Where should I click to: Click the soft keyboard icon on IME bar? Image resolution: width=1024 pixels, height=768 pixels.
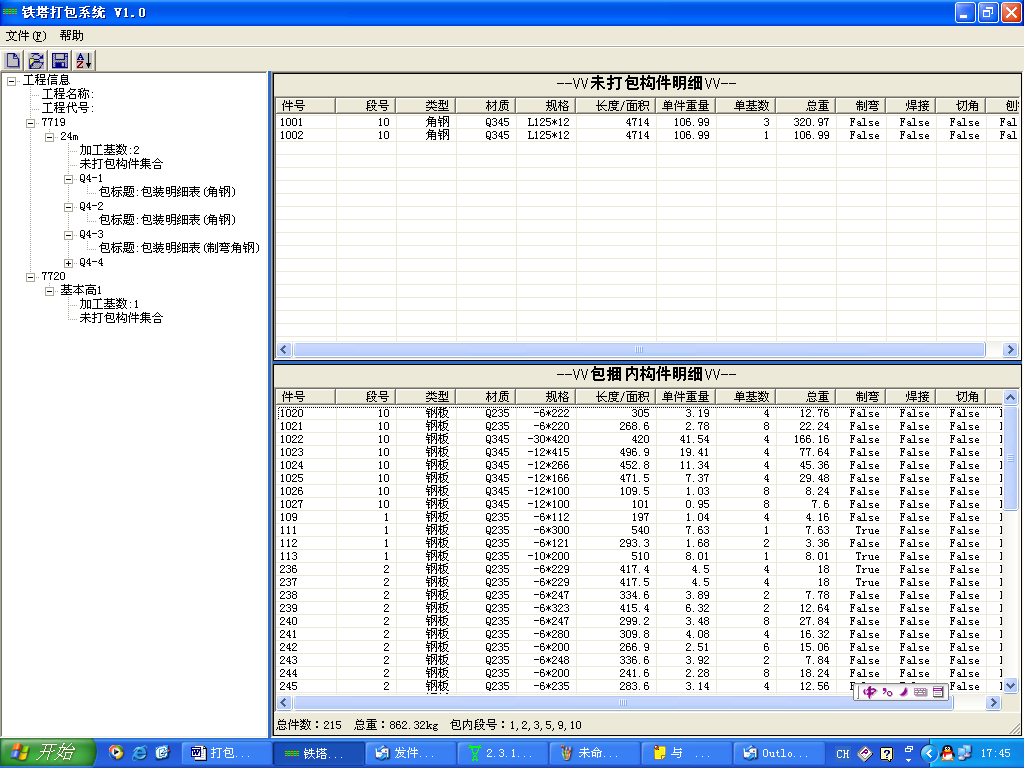921,692
